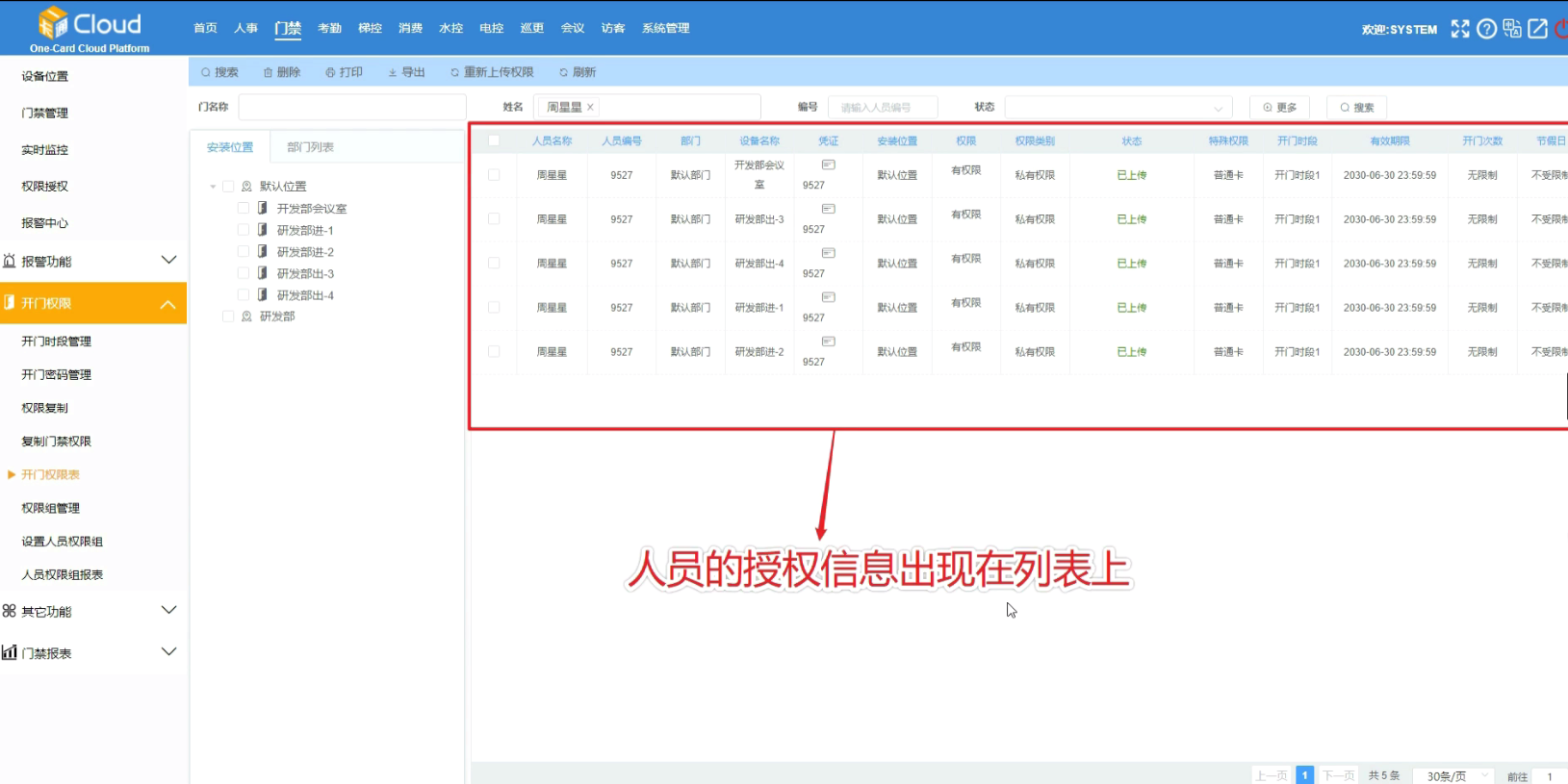Open the 系统管理 top menu
This screenshot has height=784, width=1568.
tap(666, 28)
